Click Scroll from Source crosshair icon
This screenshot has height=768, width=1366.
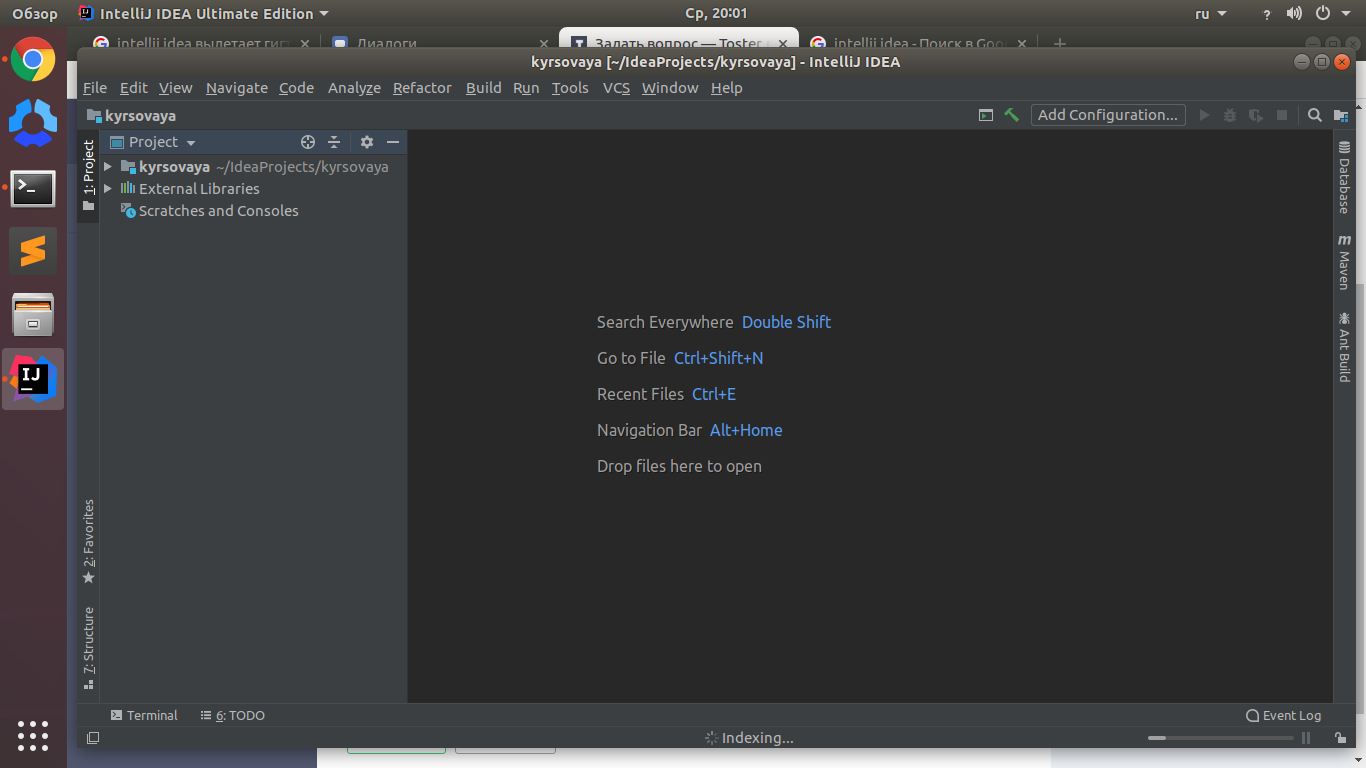pyautogui.click(x=308, y=142)
